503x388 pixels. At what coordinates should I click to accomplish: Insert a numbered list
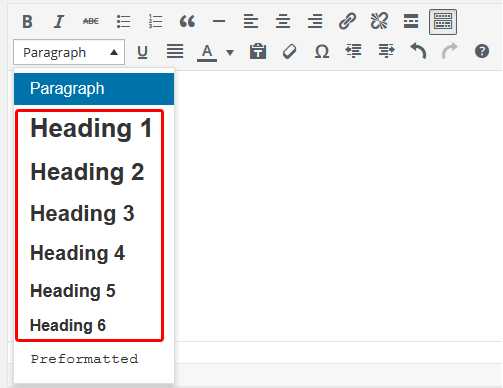155,22
